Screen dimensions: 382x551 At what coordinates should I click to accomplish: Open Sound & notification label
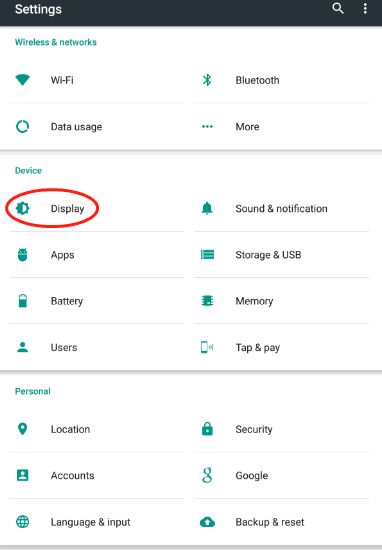tap(281, 208)
